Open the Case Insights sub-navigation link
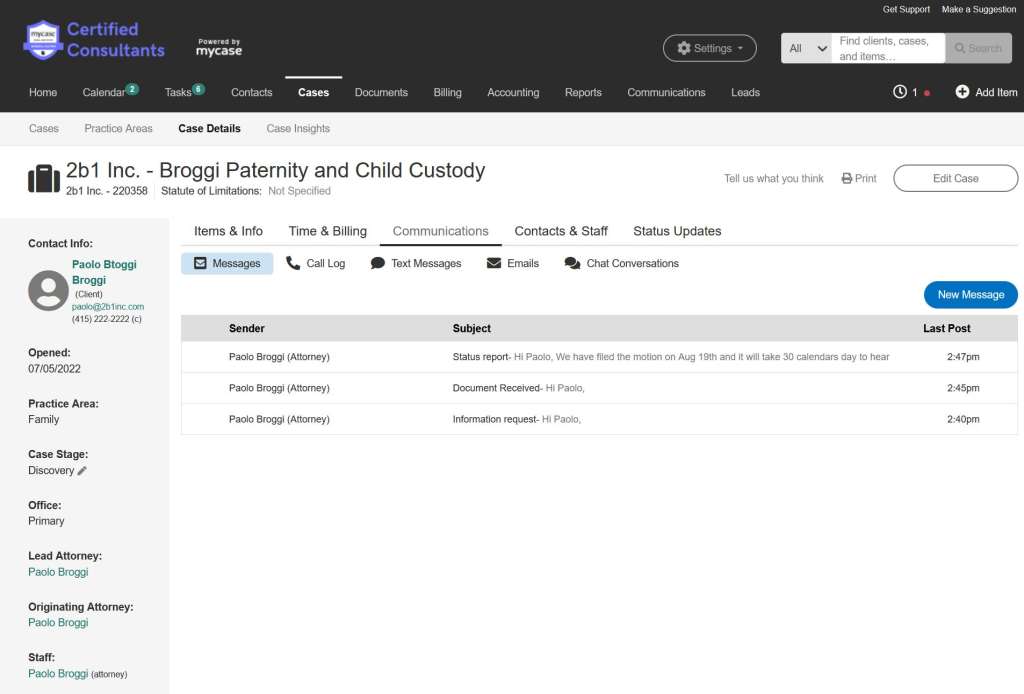The width and height of the screenshot is (1024, 694). 298,129
